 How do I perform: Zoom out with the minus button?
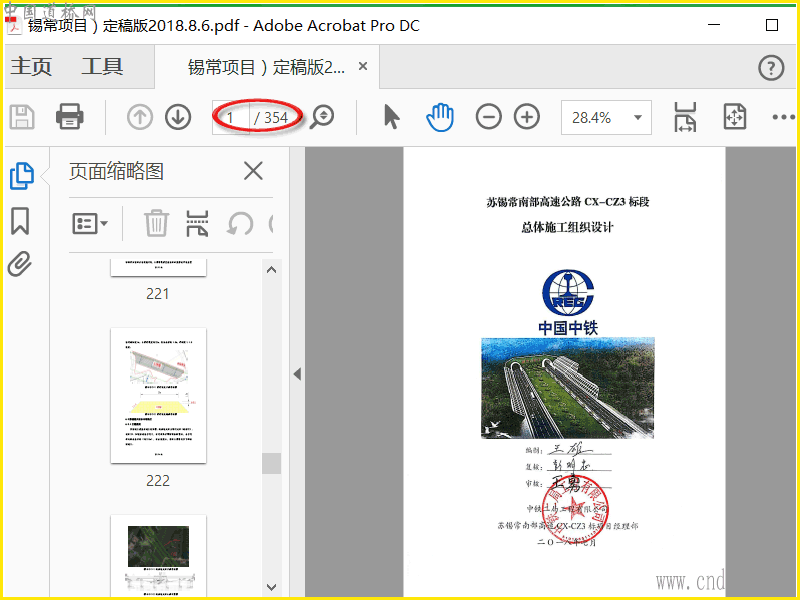tap(488, 117)
